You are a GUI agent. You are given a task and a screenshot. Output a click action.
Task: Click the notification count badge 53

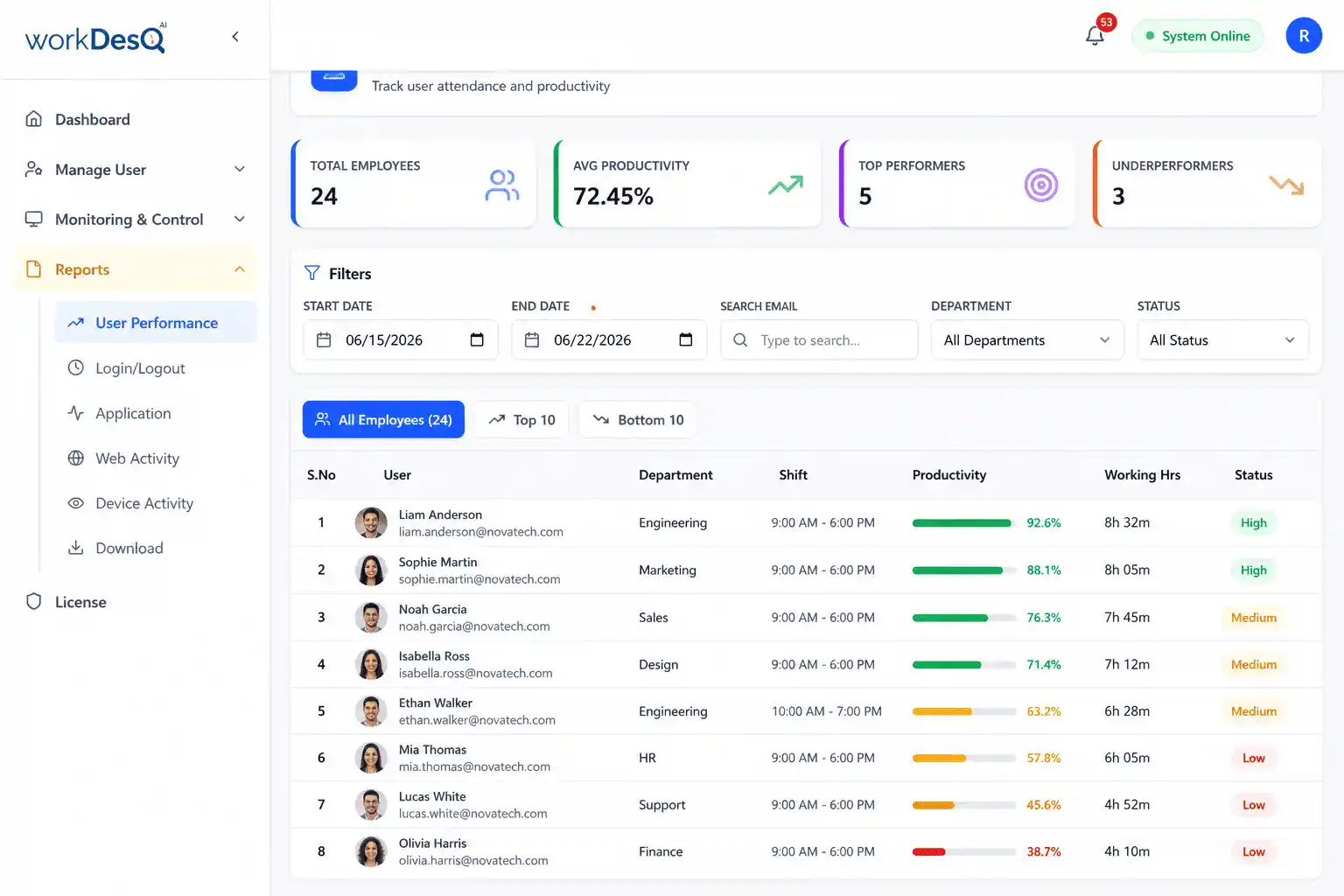[x=1106, y=22]
